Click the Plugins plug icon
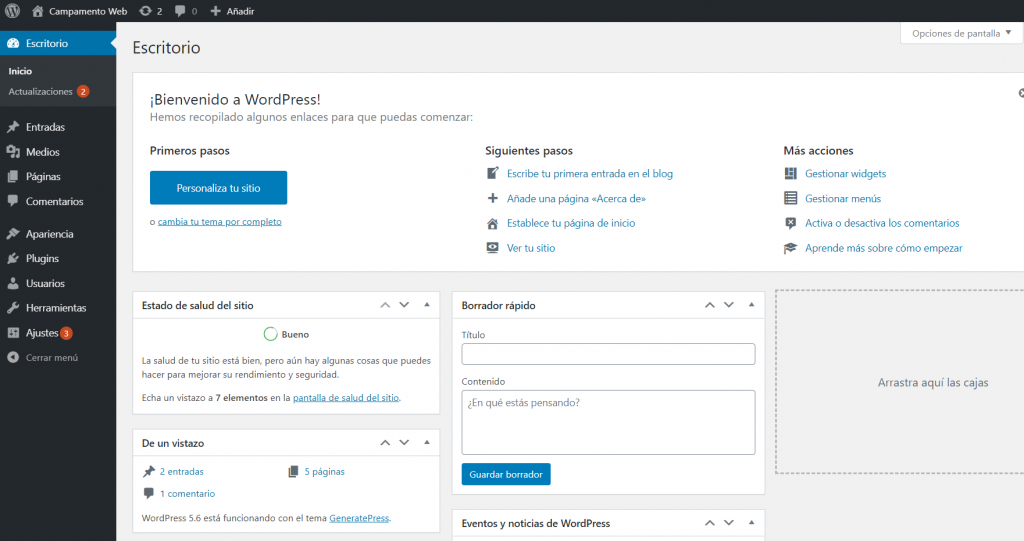The height and width of the screenshot is (541, 1024). pos(13,259)
